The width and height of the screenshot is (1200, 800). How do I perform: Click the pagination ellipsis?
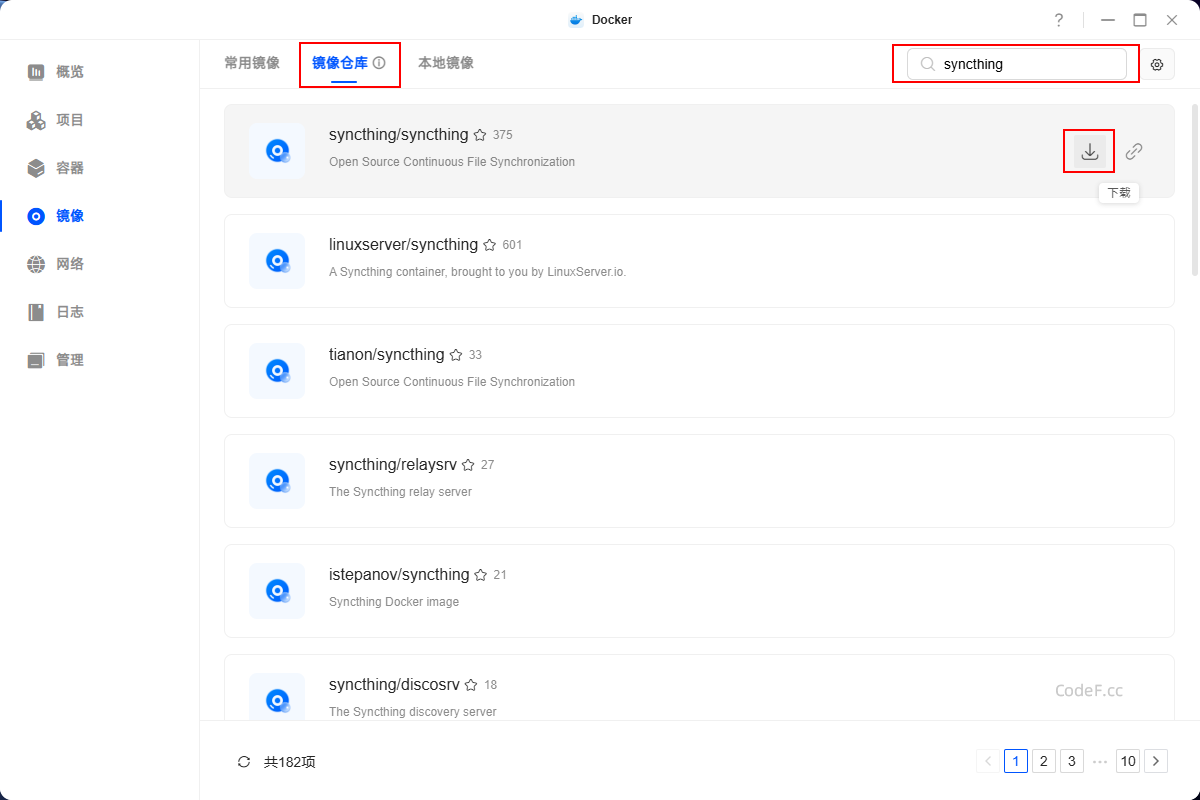[x=1100, y=761]
